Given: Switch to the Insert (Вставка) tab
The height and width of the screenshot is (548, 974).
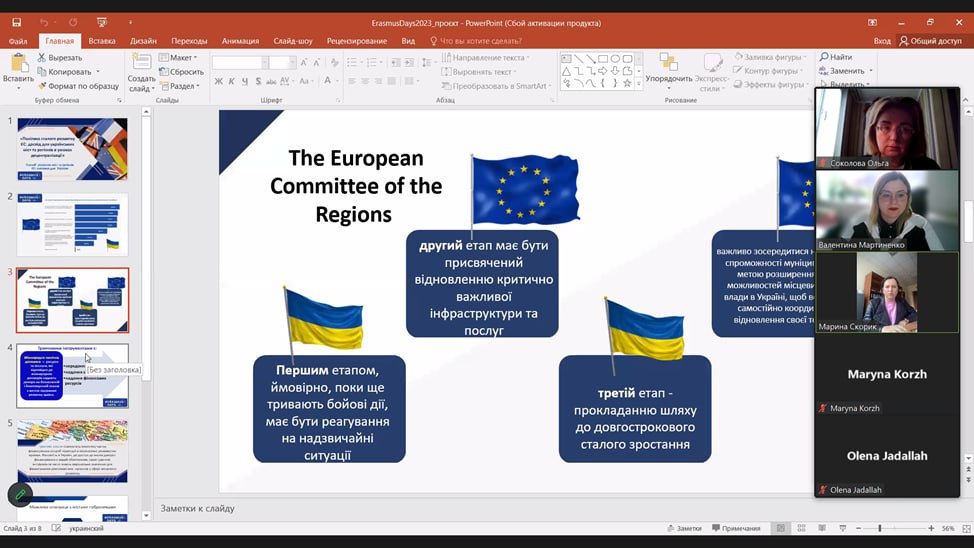Looking at the screenshot, I should [102, 41].
